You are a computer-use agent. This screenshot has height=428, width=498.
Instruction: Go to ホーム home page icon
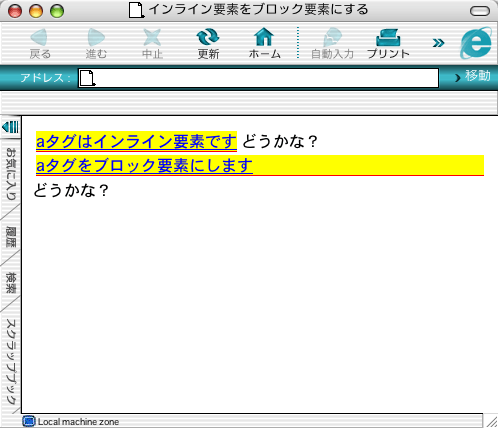click(264, 37)
